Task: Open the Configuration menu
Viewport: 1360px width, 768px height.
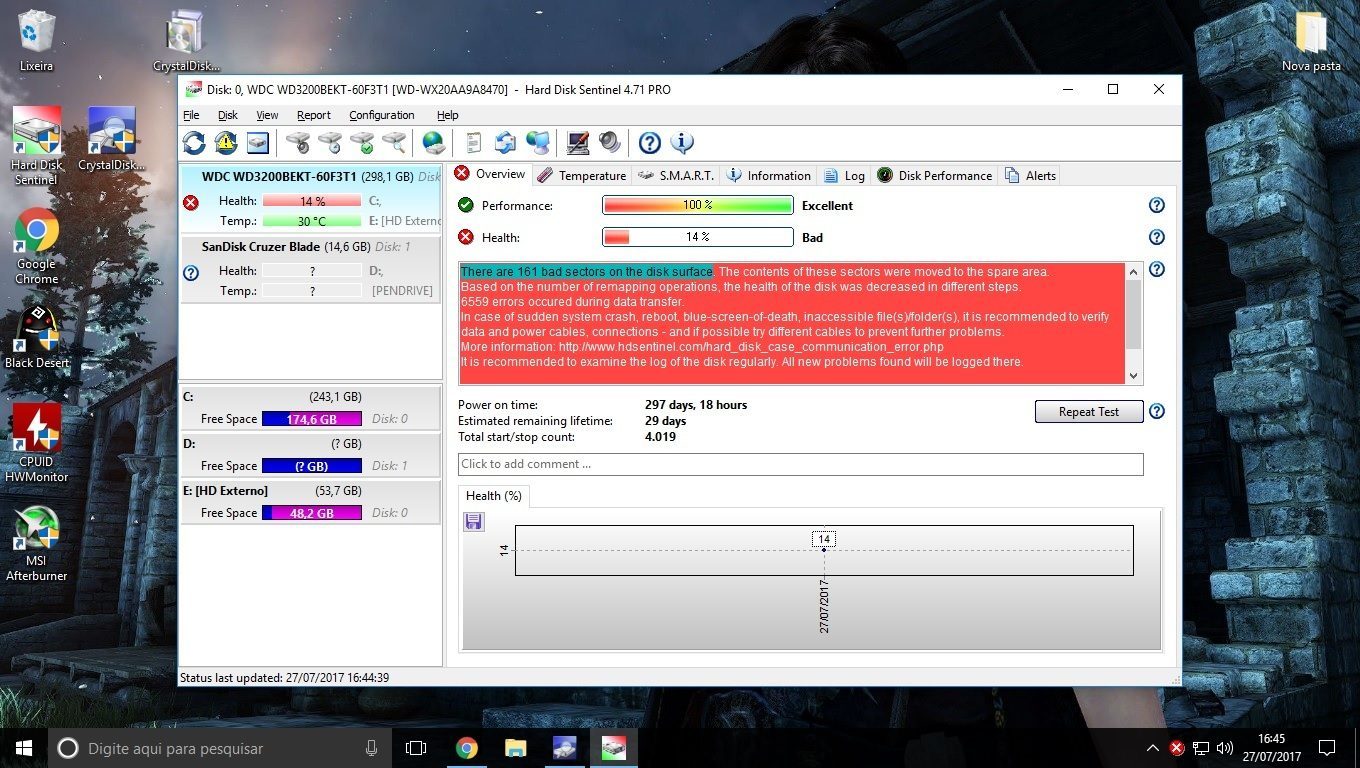Action: [382, 115]
